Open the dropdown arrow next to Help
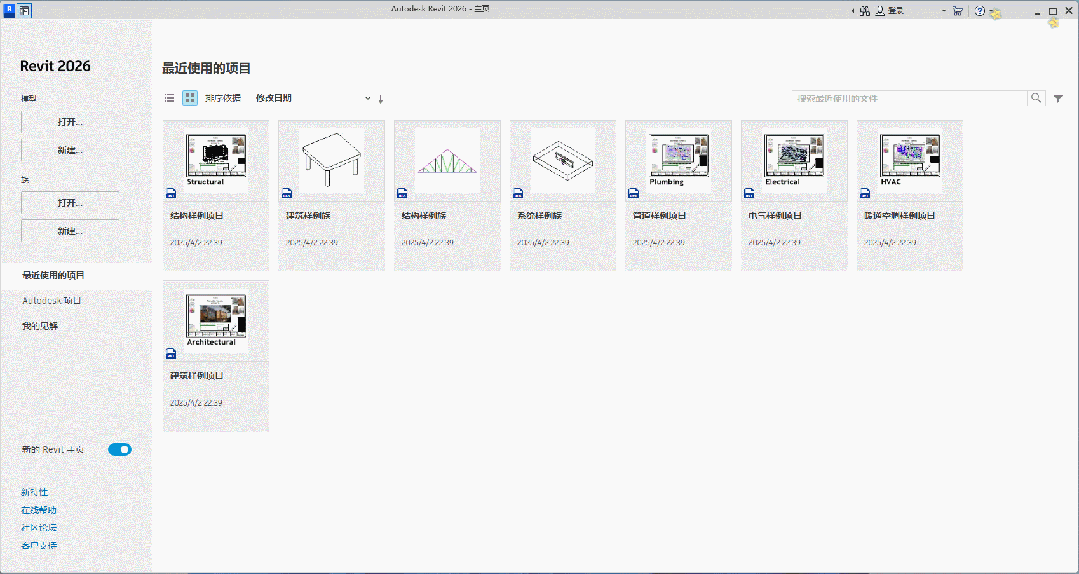The width and height of the screenshot is (1079, 574). coord(993,12)
